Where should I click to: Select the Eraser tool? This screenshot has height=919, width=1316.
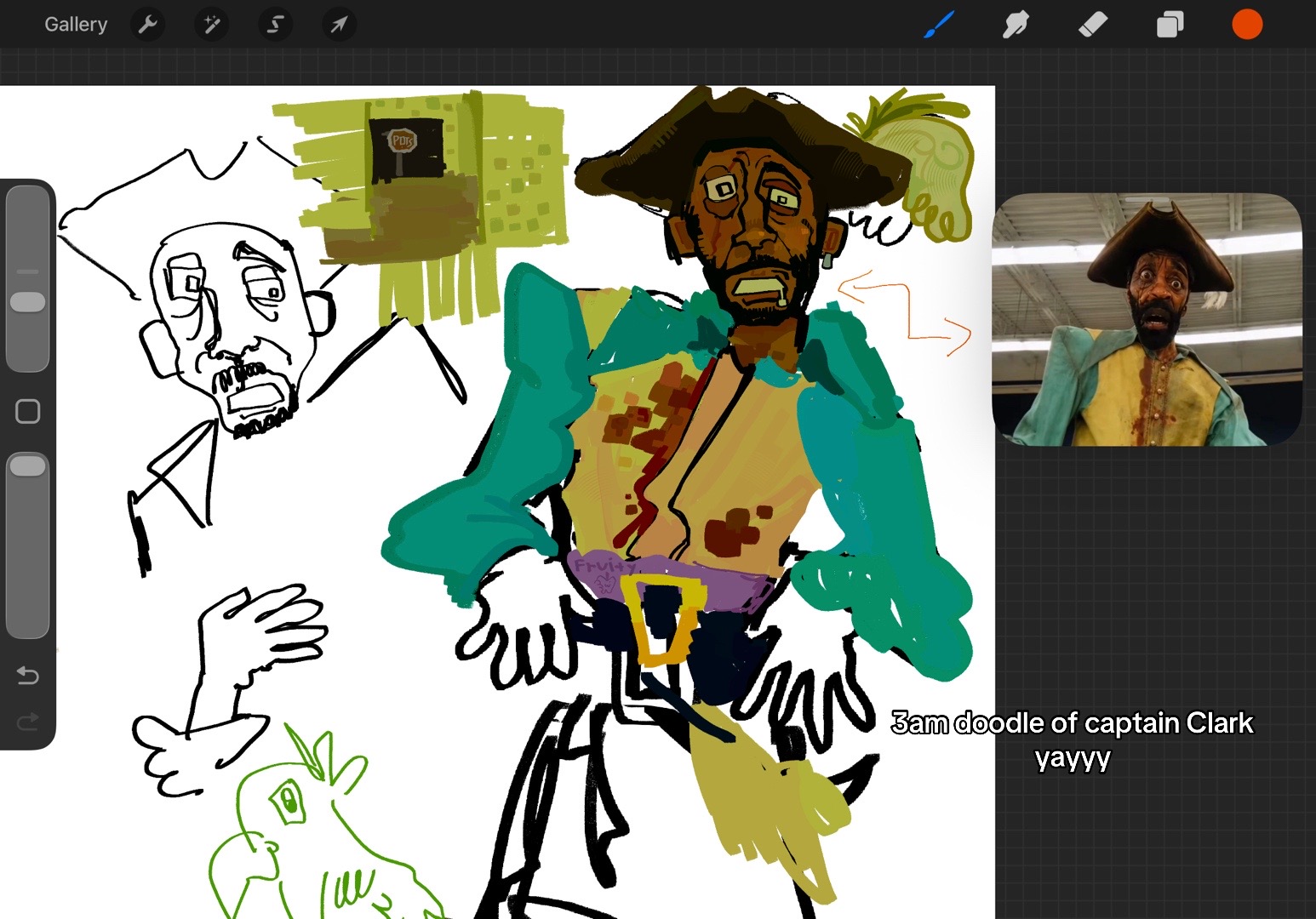tap(1093, 25)
